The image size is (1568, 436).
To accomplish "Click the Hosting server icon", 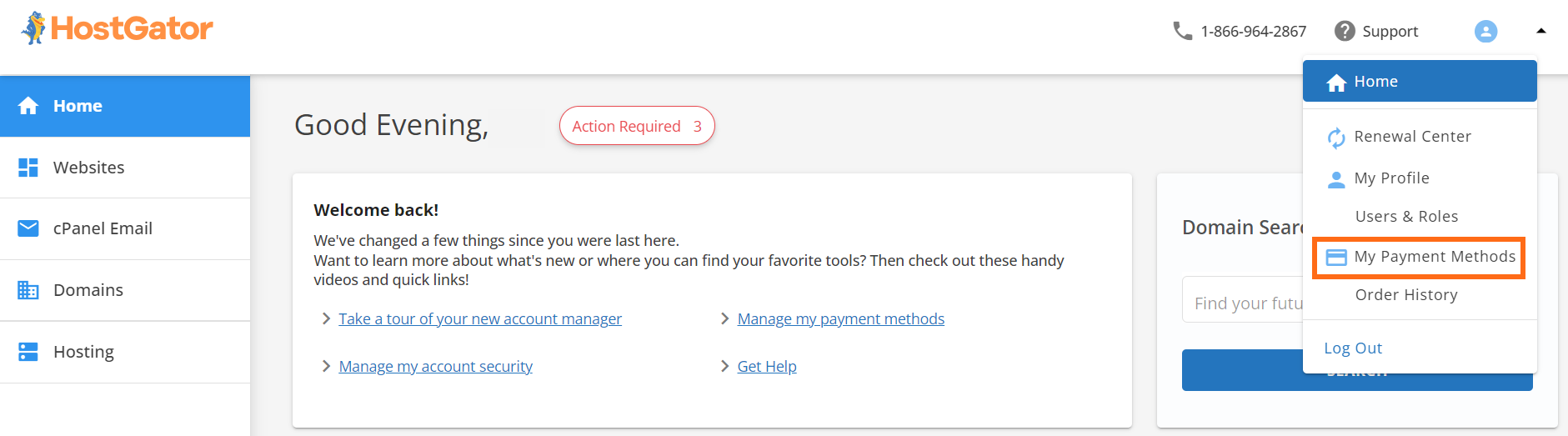I will tap(28, 352).
